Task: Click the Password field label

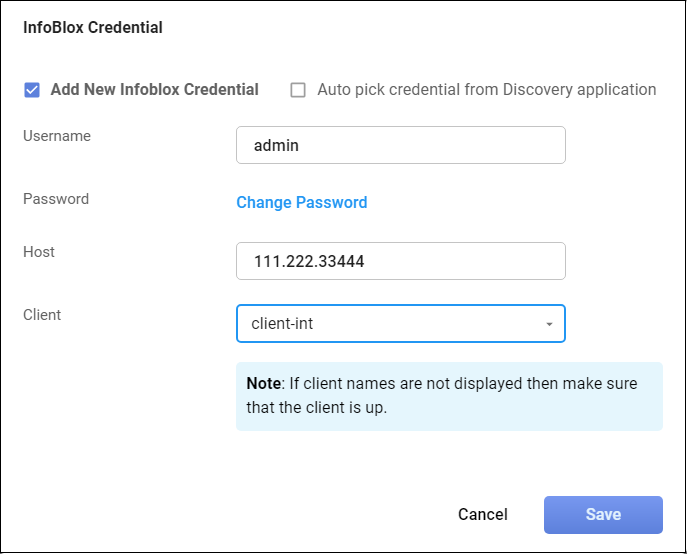Action: (x=56, y=199)
